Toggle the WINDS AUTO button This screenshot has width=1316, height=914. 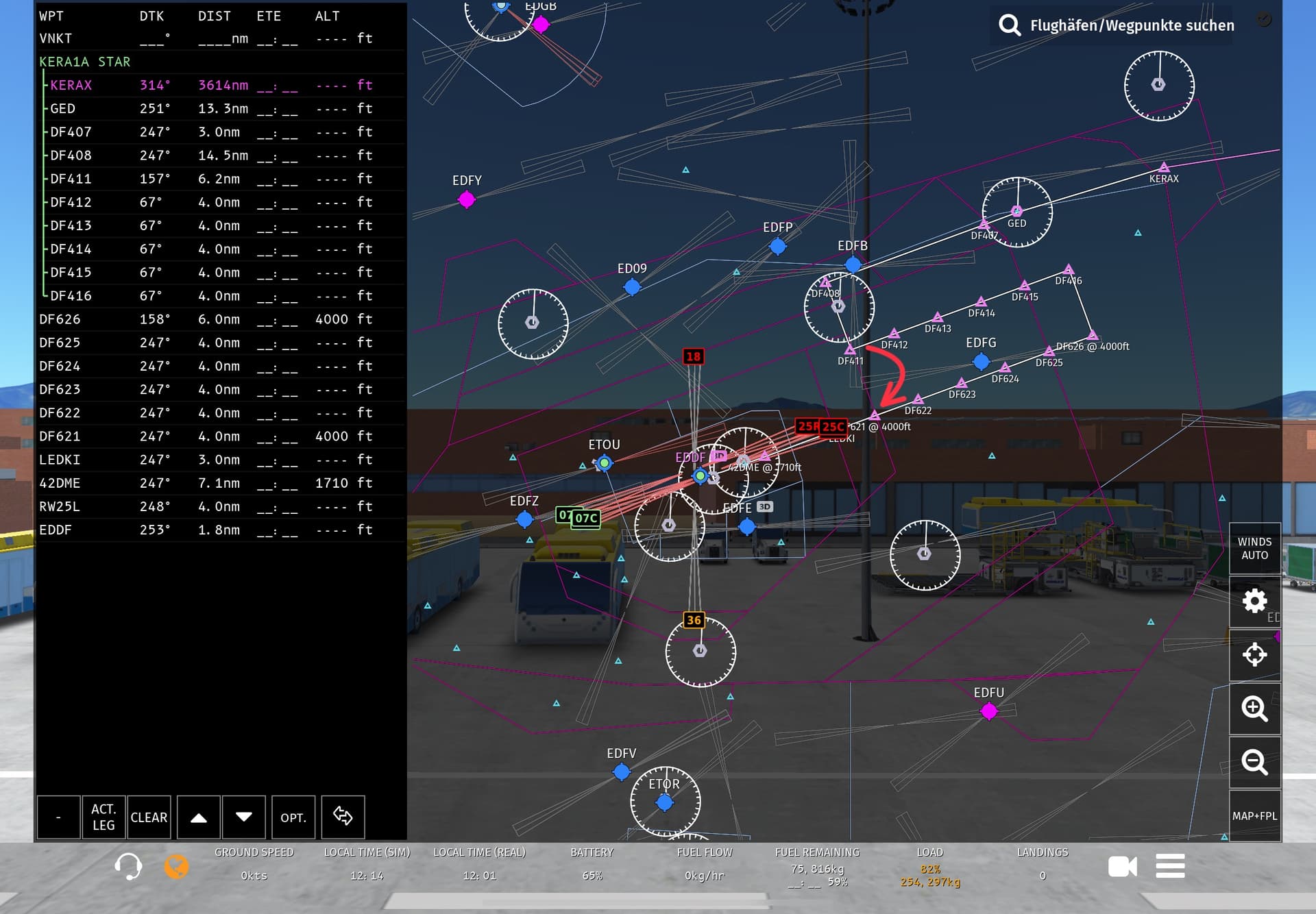point(1254,549)
